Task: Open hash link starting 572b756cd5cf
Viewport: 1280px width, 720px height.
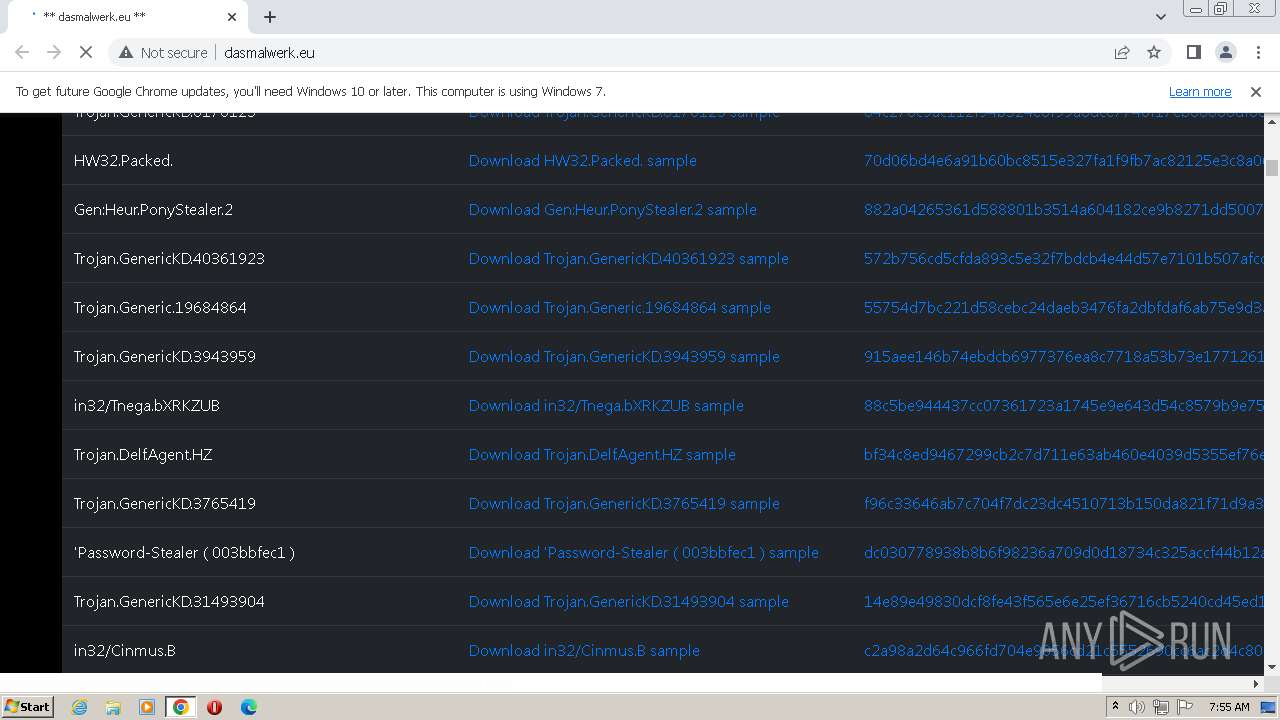Action: coord(1063,258)
